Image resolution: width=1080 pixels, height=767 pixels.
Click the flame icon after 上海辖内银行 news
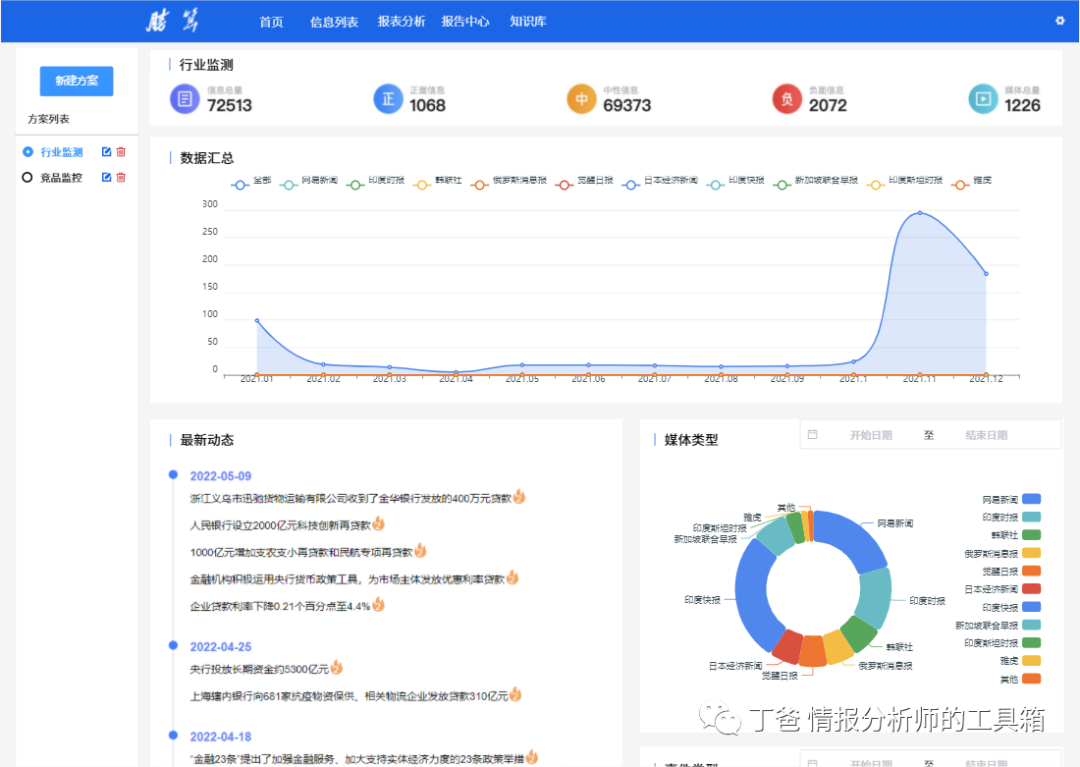515,695
